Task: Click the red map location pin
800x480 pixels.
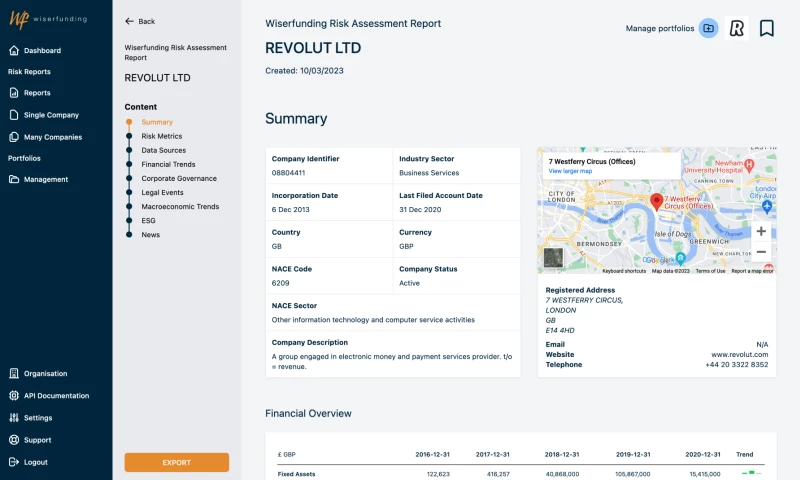Action: point(656,202)
